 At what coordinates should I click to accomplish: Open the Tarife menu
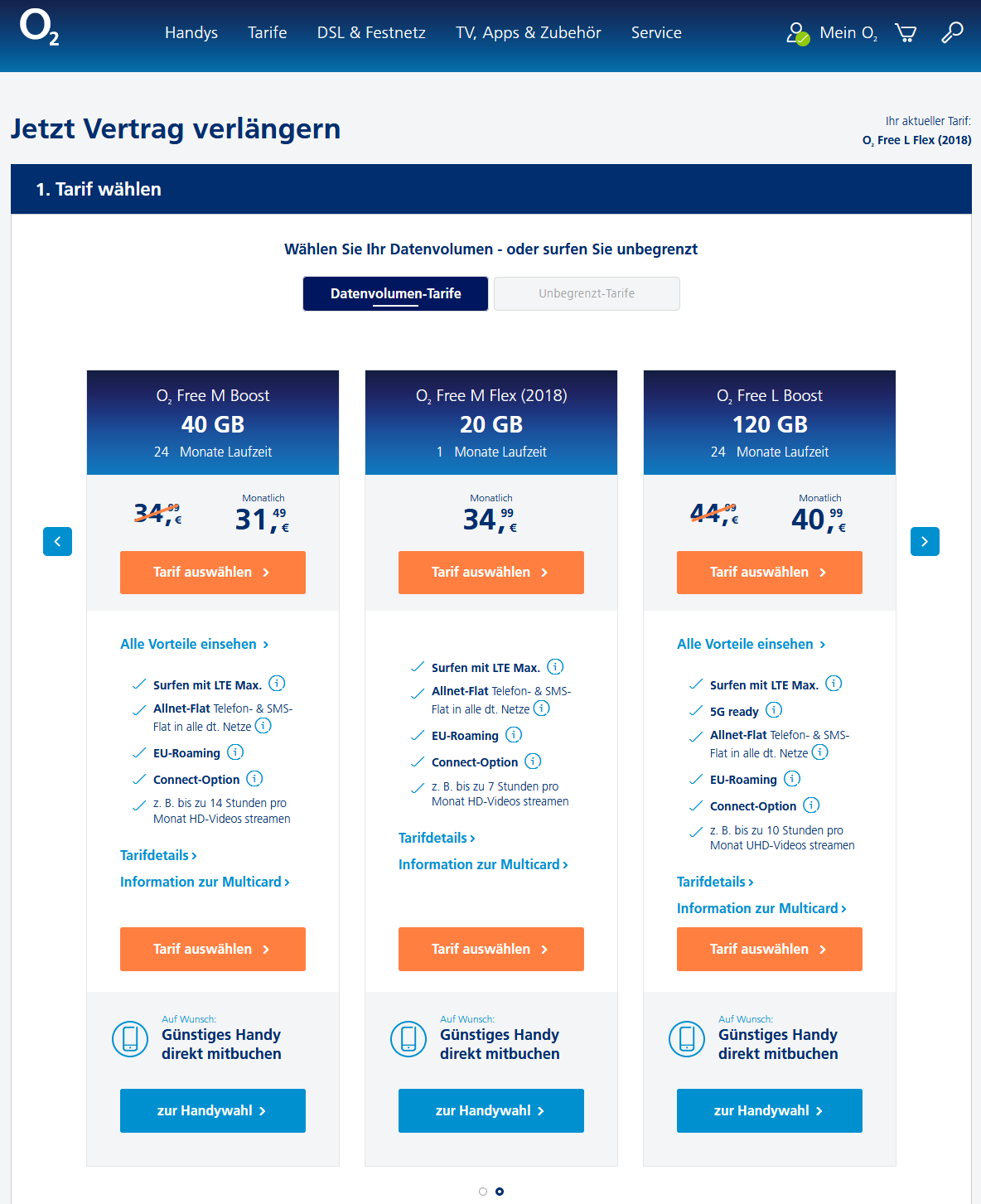(x=268, y=32)
